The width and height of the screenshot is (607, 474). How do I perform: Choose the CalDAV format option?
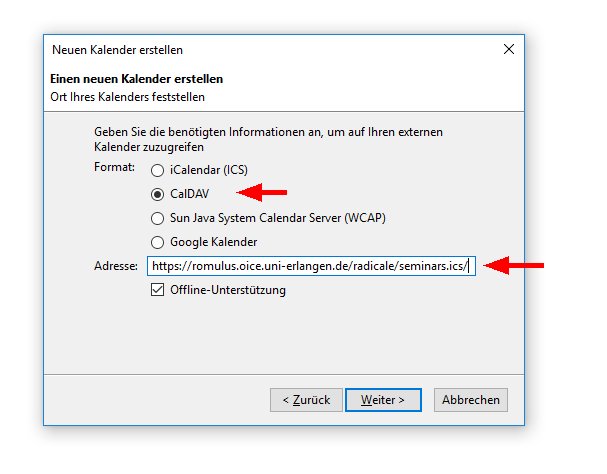[x=157, y=194]
